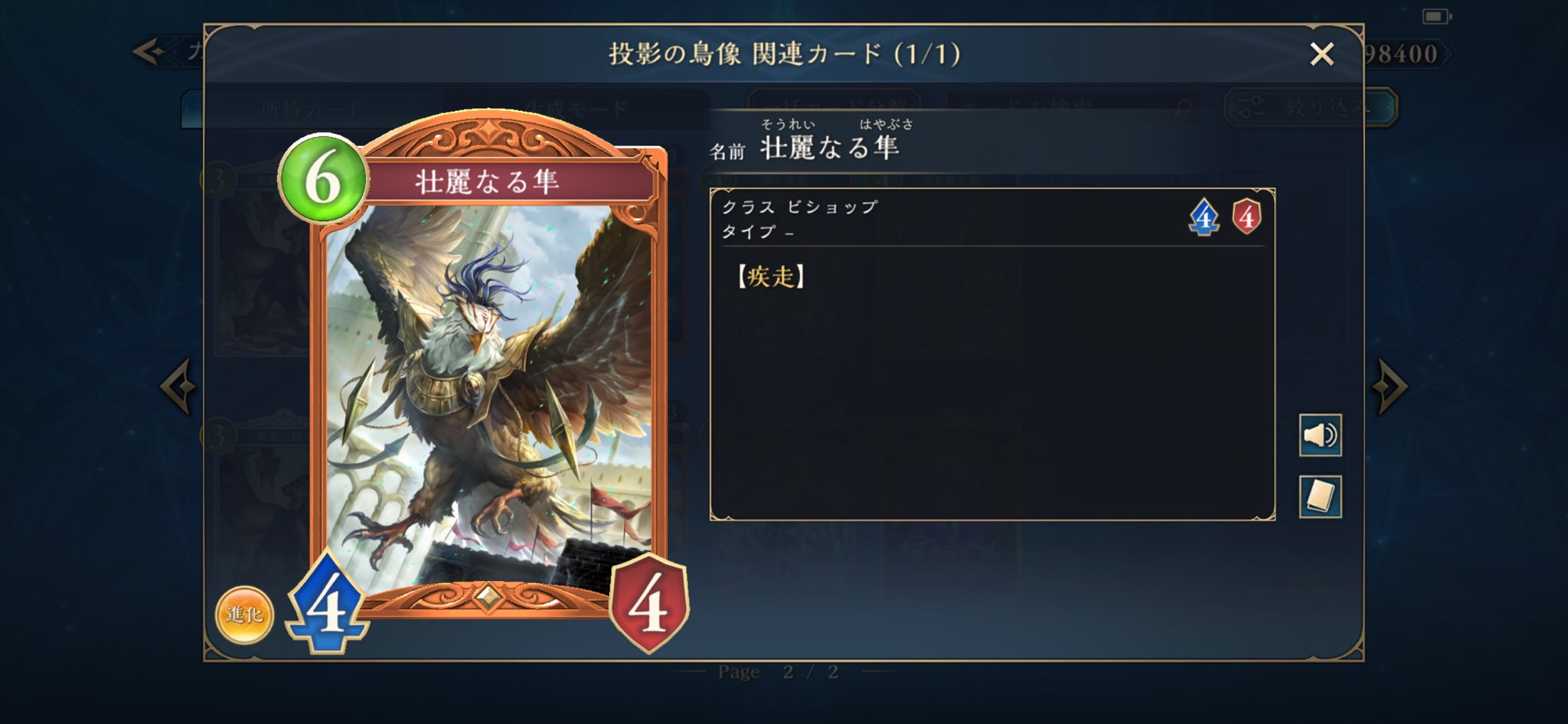
Task: Open the 絞り込み filter button
Action: (1312, 107)
